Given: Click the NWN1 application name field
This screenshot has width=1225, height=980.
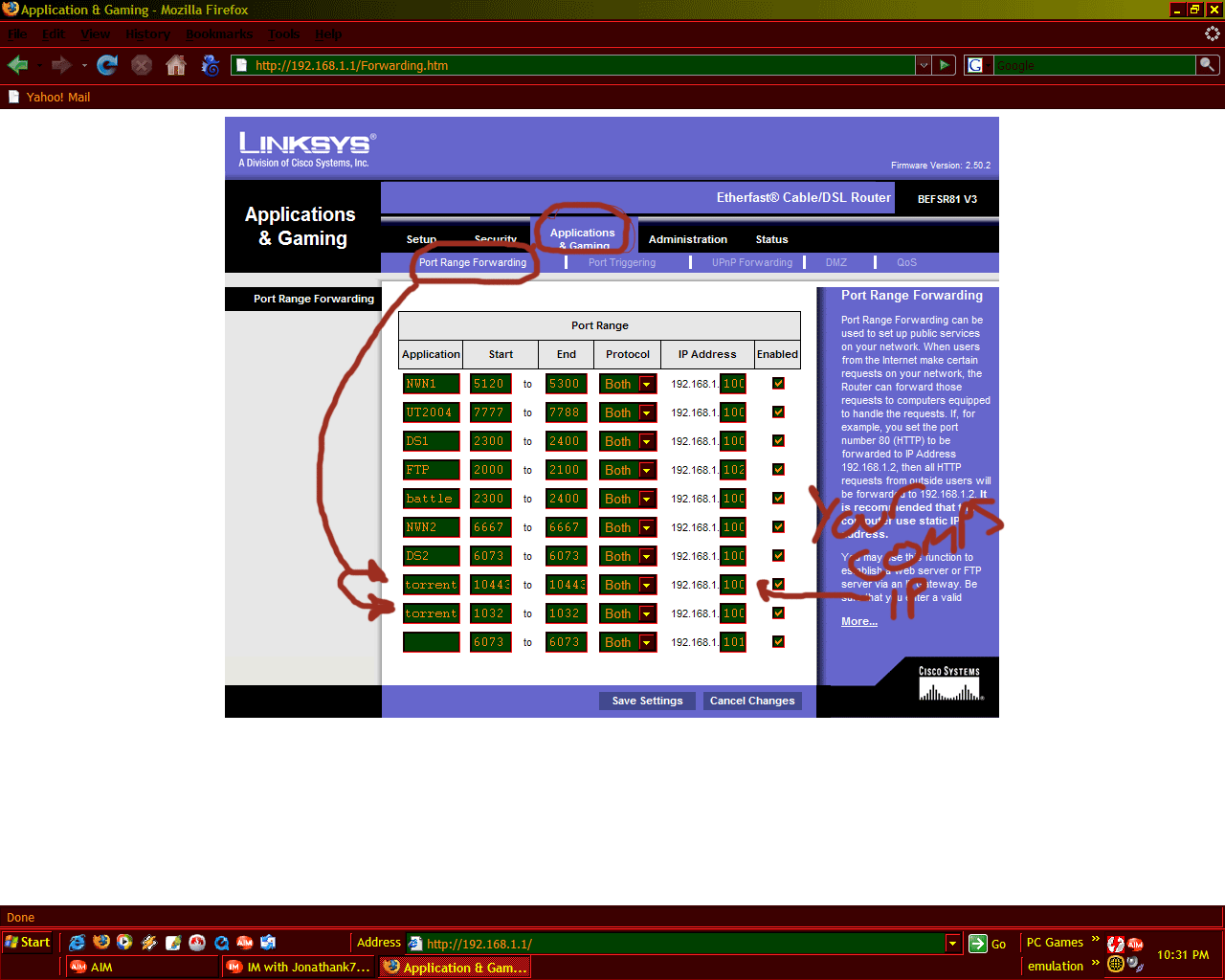Looking at the screenshot, I should pos(432,384).
